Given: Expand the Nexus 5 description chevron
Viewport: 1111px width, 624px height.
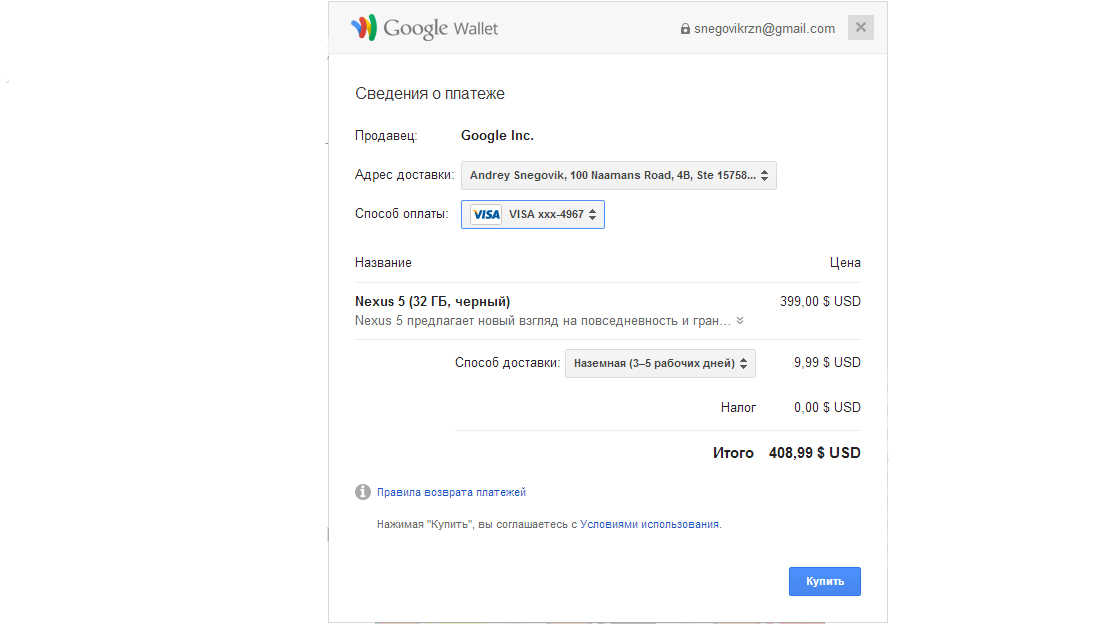Looking at the screenshot, I should (740, 321).
